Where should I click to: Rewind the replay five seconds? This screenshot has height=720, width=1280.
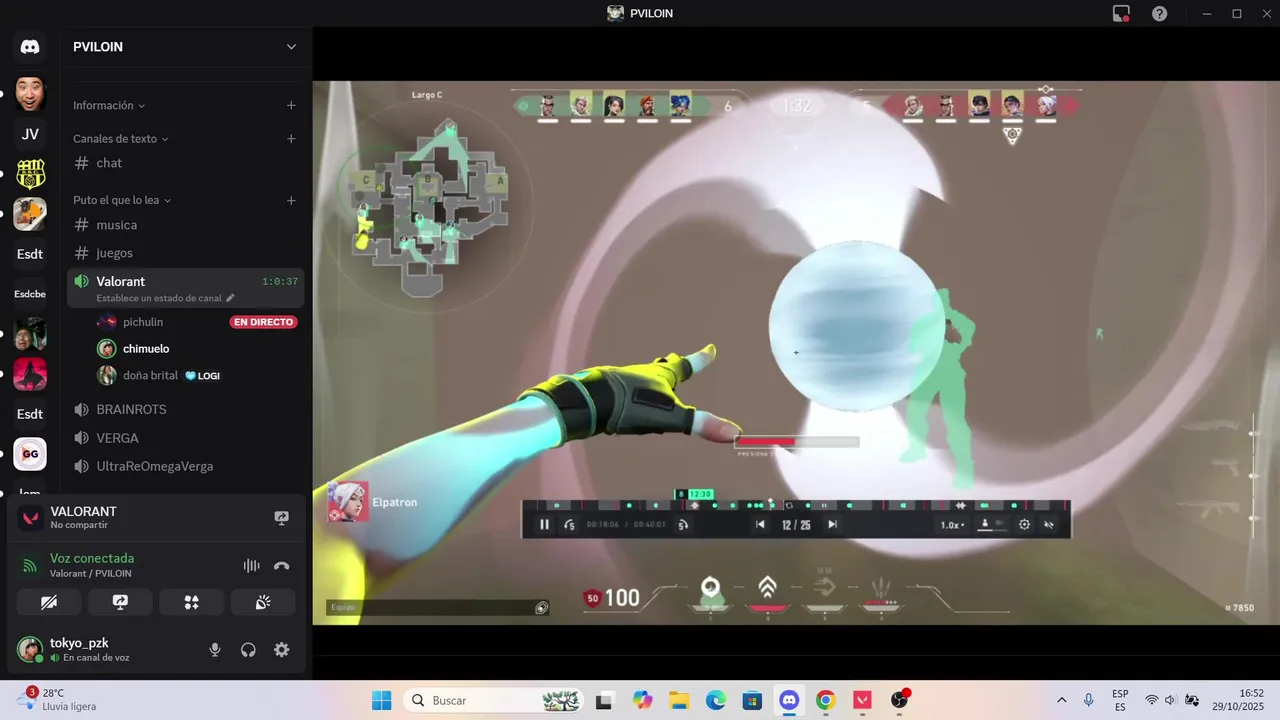[569, 524]
